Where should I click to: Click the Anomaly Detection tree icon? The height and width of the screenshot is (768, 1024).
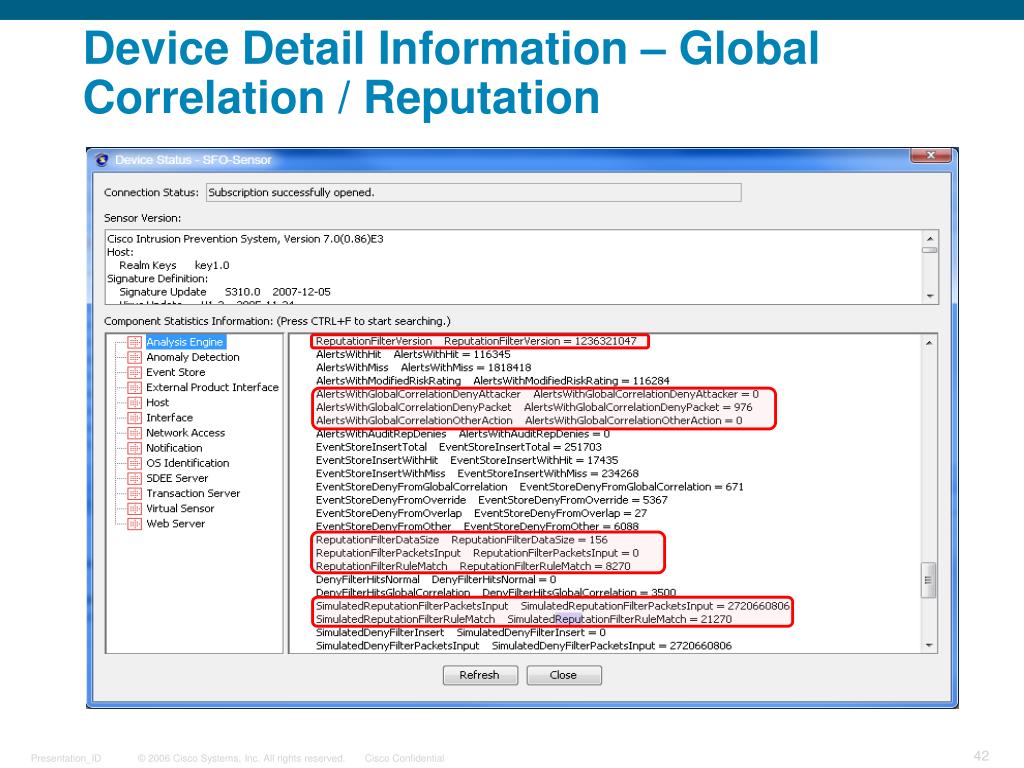click(135, 357)
